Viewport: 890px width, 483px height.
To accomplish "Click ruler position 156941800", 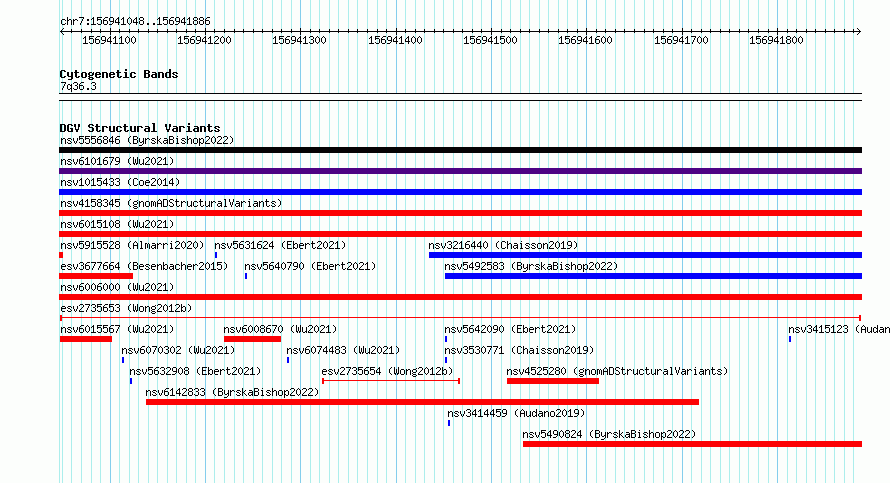I will (776, 40).
